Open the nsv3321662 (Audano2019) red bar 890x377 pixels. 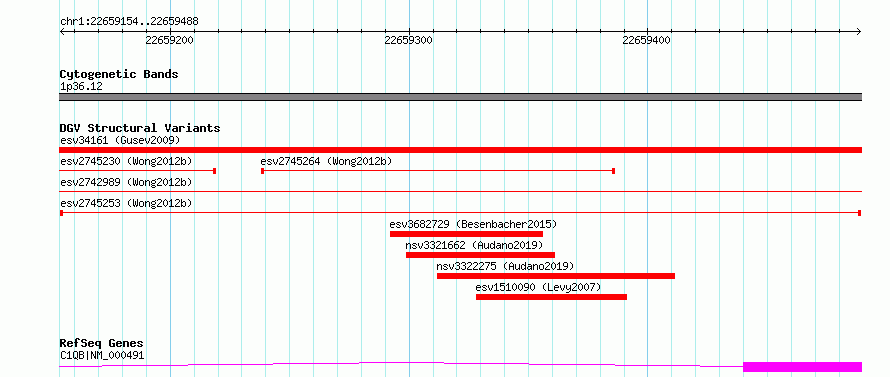[x=480, y=255]
